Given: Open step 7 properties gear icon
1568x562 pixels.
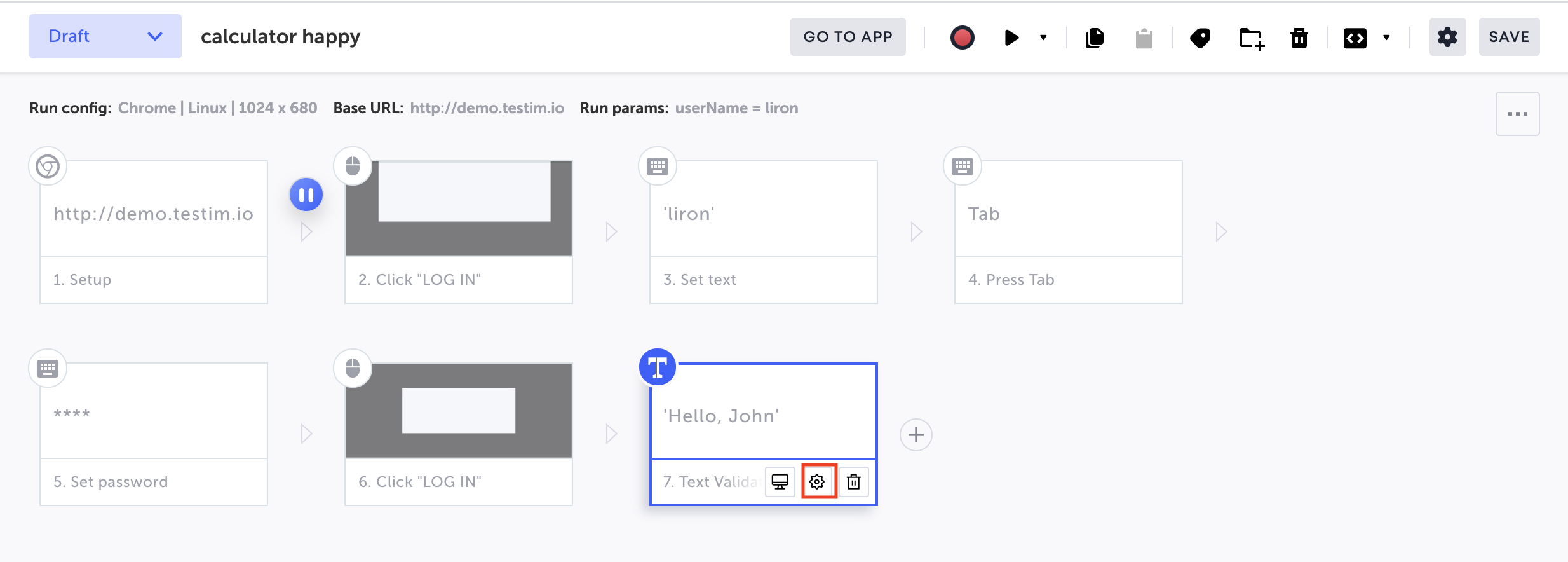Looking at the screenshot, I should pos(818,482).
